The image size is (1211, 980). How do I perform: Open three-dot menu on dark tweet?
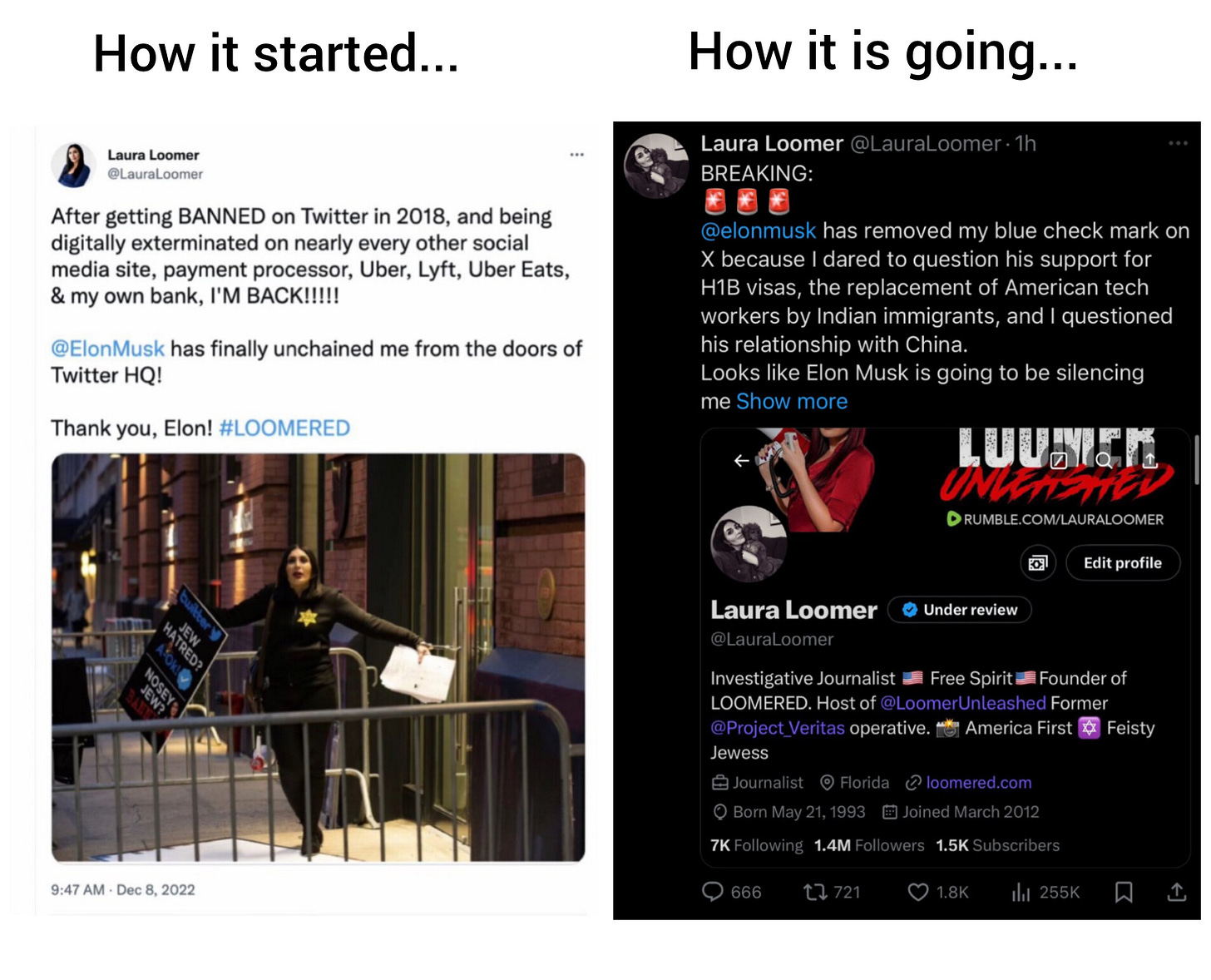(x=1178, y=143)
